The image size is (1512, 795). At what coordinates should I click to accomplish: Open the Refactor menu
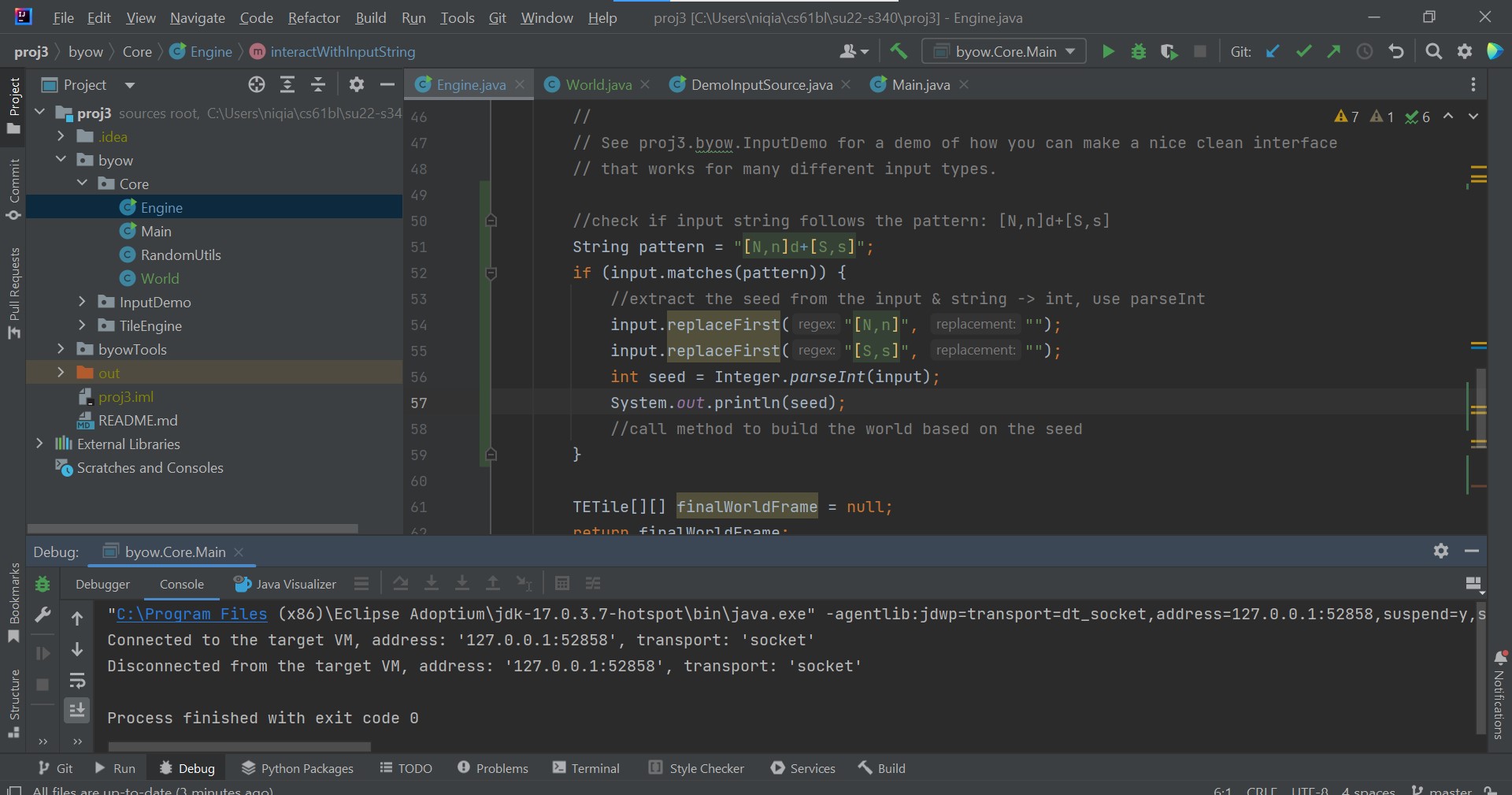(313, 17)
